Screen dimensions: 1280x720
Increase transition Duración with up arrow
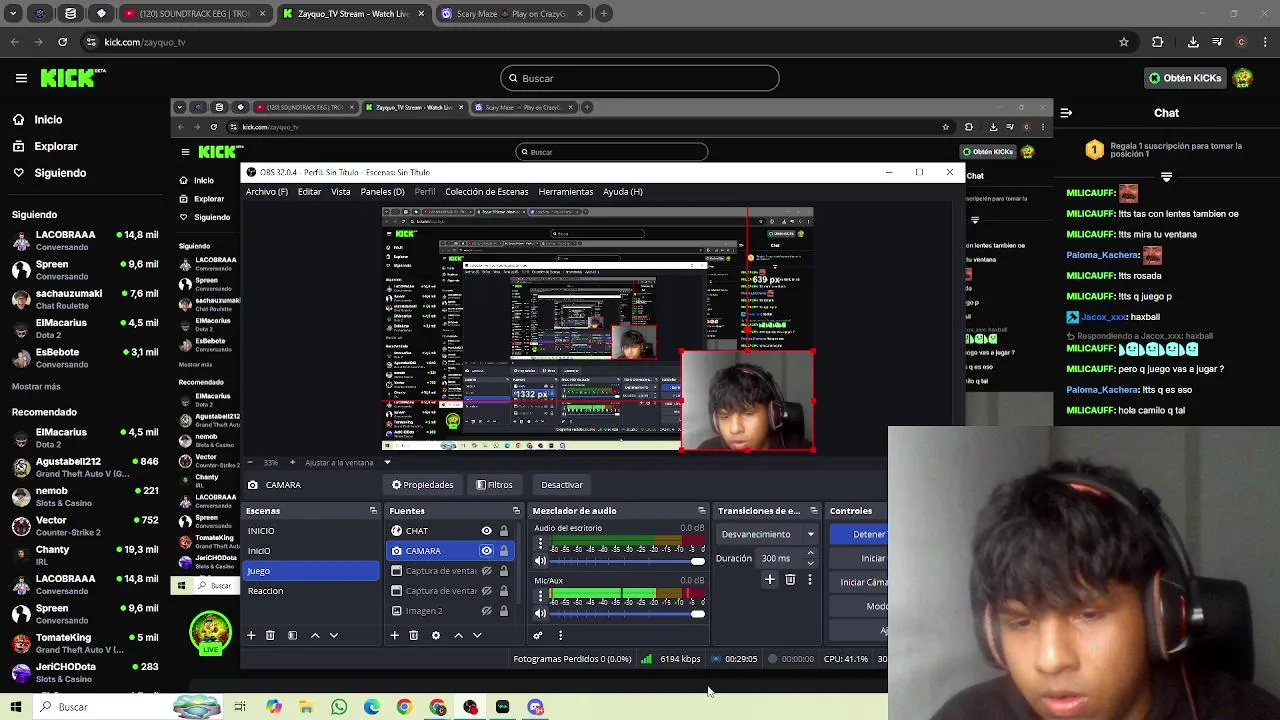pos(810,554)
